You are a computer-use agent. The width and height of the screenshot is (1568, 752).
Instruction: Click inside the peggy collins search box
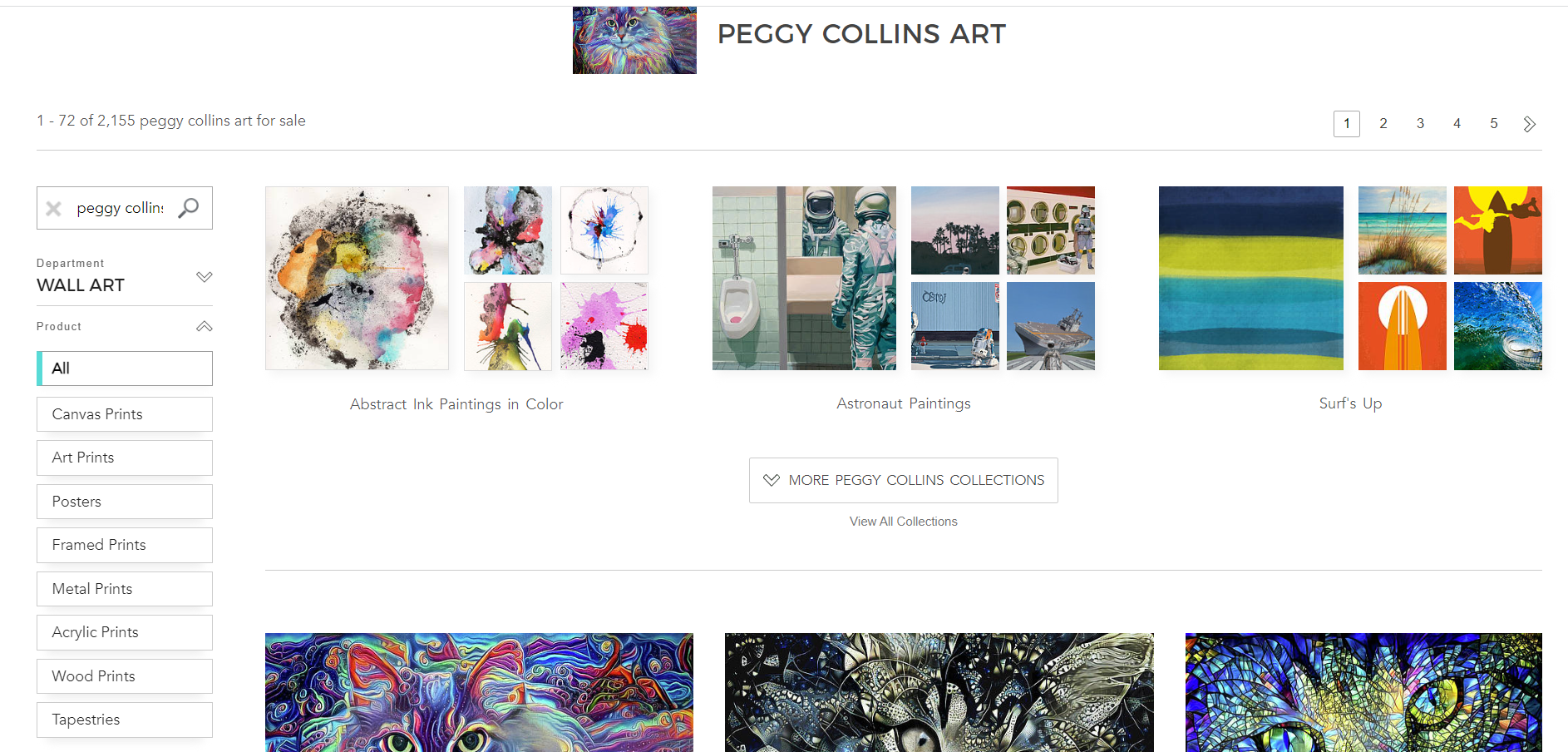point(121,208)
